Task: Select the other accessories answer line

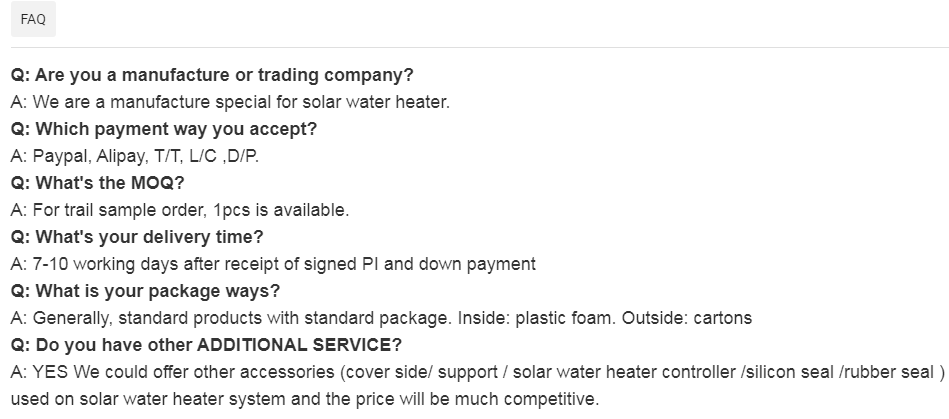Action: [478, 372]
